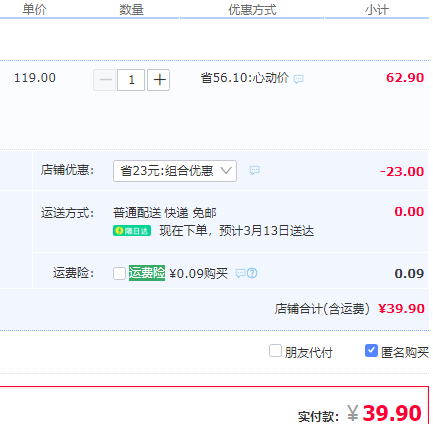Viewport: 433px width, 424px height.
Task: Click the quantity input field showing 1
Action: 131,80
